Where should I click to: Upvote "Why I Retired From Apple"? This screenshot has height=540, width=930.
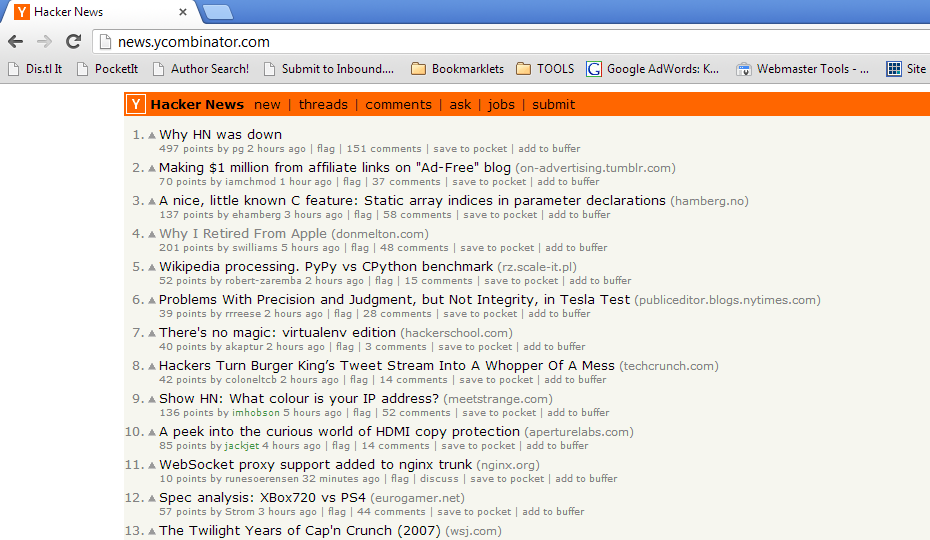152,234
